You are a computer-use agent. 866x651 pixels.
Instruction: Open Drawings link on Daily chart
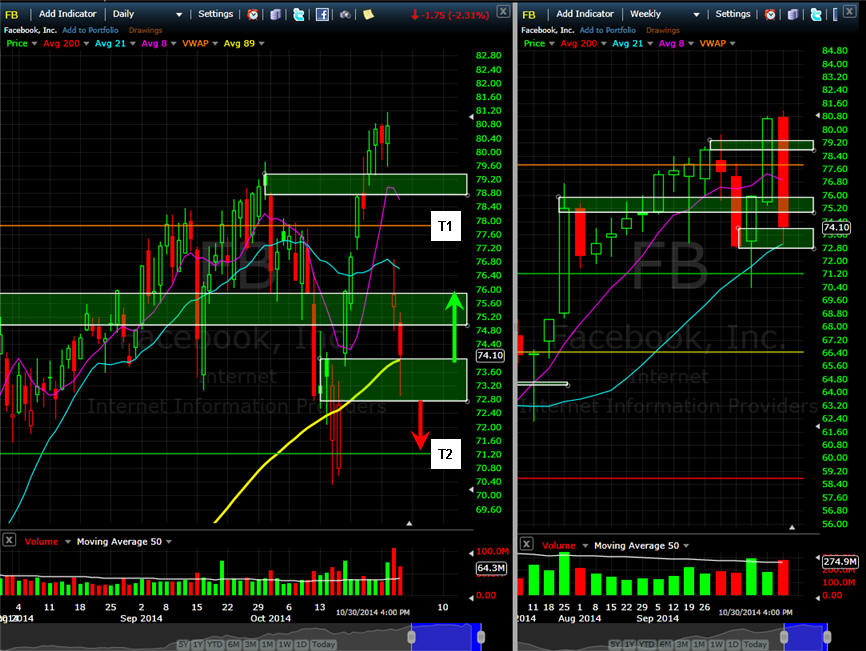pos(145,30)
